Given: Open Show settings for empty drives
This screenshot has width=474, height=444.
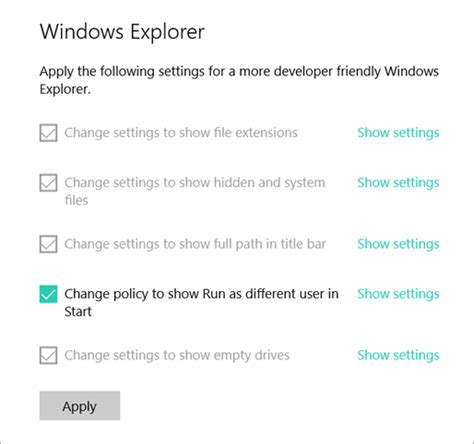Looking at the screenshot, I should pos(398,355).
